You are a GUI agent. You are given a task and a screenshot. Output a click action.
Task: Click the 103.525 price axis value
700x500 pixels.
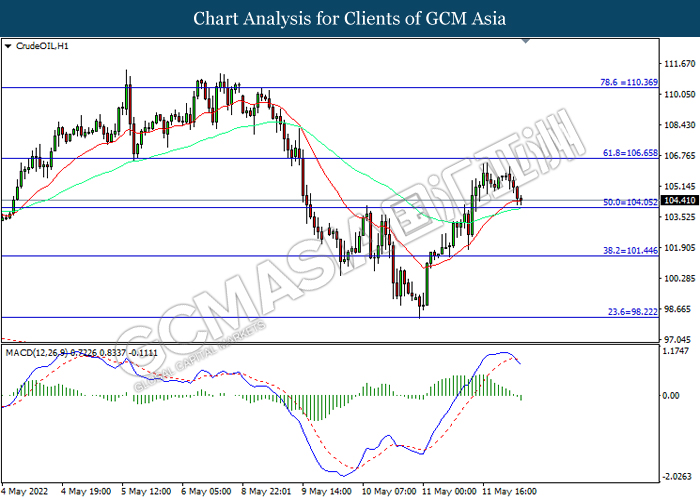[680, 217]
